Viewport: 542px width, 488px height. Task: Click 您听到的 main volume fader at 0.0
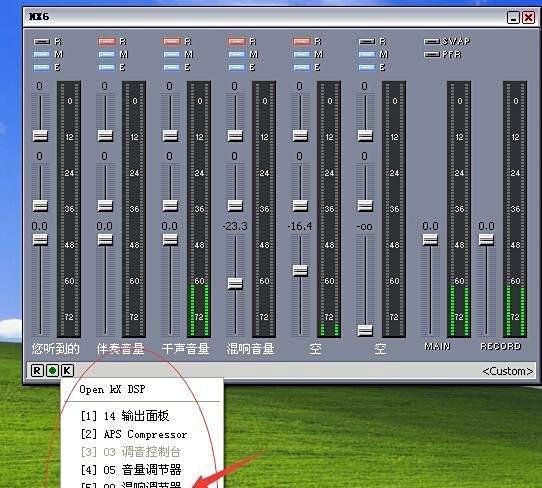tap(40, 240)
